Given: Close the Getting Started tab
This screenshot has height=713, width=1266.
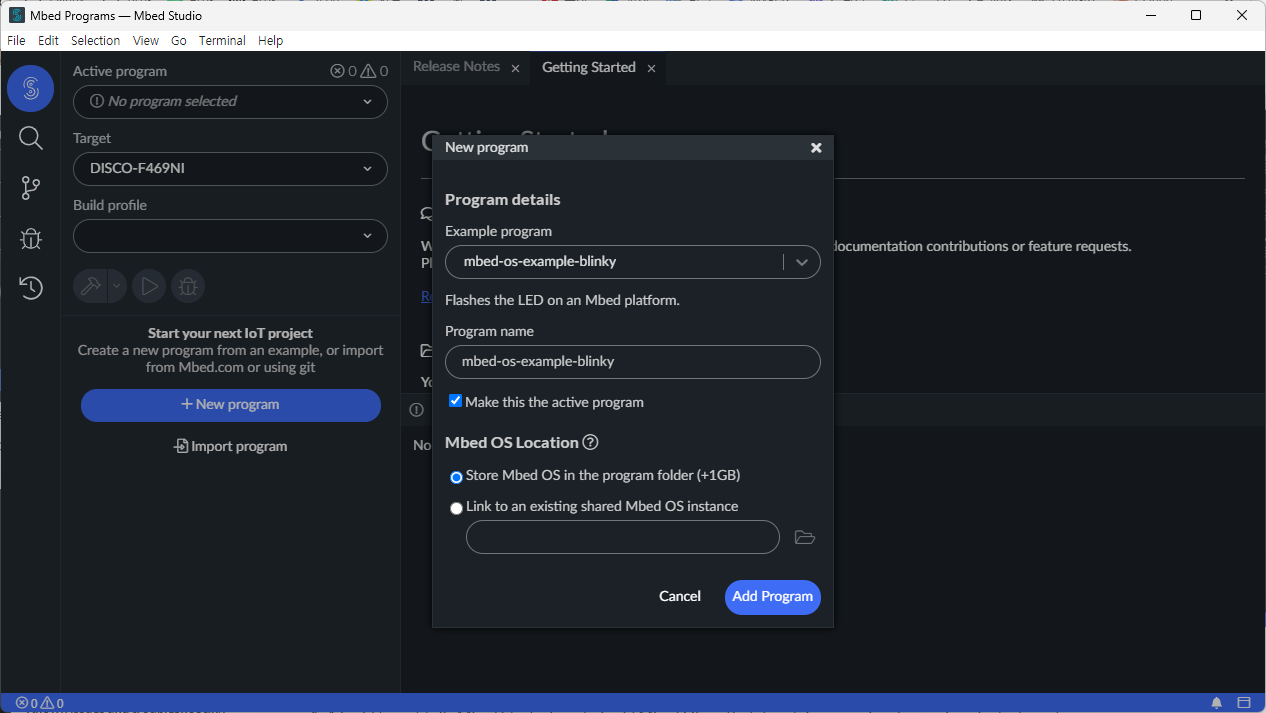Looking at the screenshot, I should [651, 68].
